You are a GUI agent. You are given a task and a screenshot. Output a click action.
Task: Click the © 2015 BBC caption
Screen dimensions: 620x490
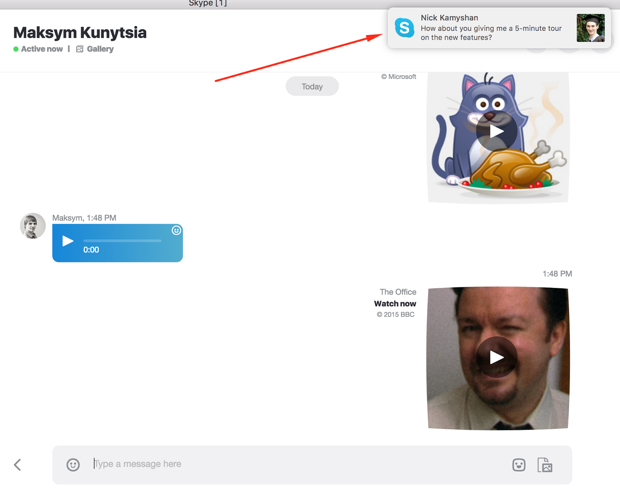tap(395, 314)
